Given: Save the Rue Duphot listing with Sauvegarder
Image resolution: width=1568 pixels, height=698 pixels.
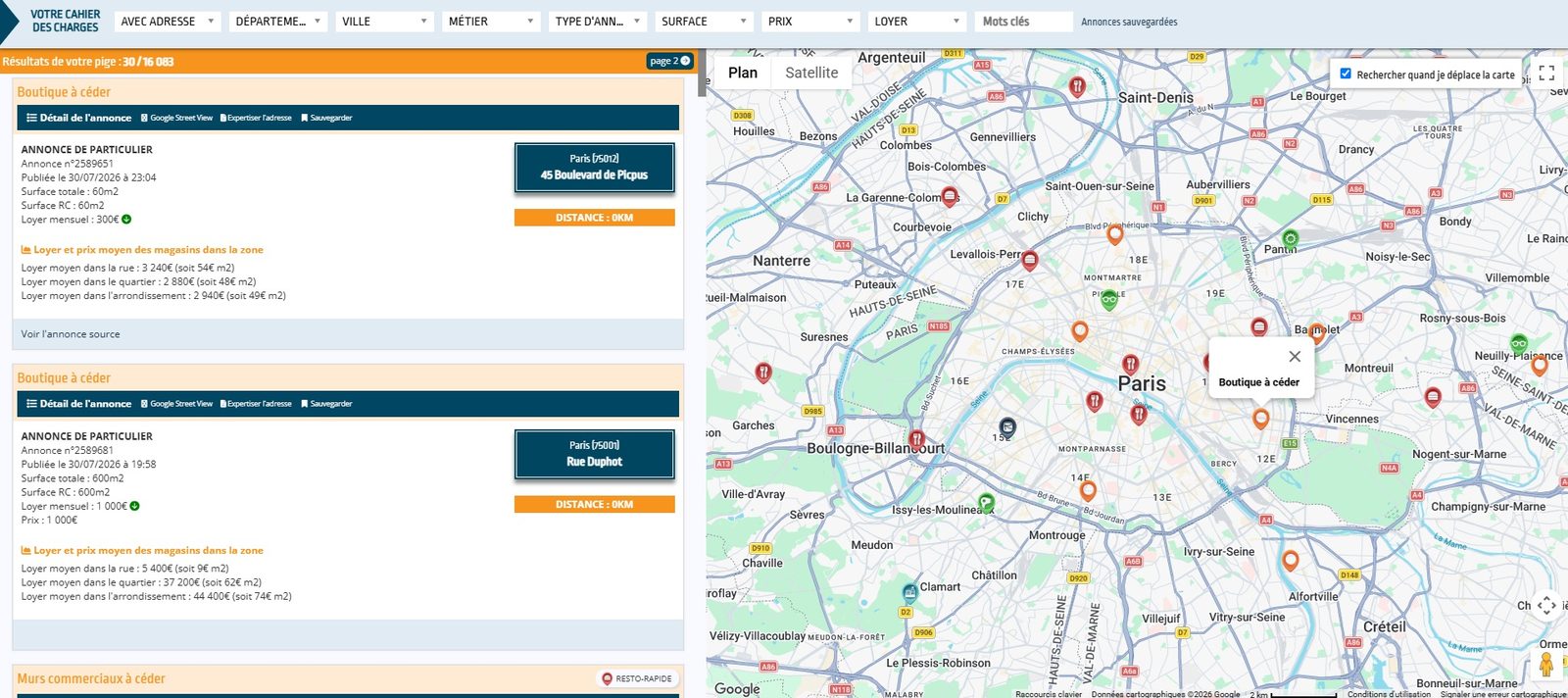Looking at the screenshot, I should (x=326, y=404).
